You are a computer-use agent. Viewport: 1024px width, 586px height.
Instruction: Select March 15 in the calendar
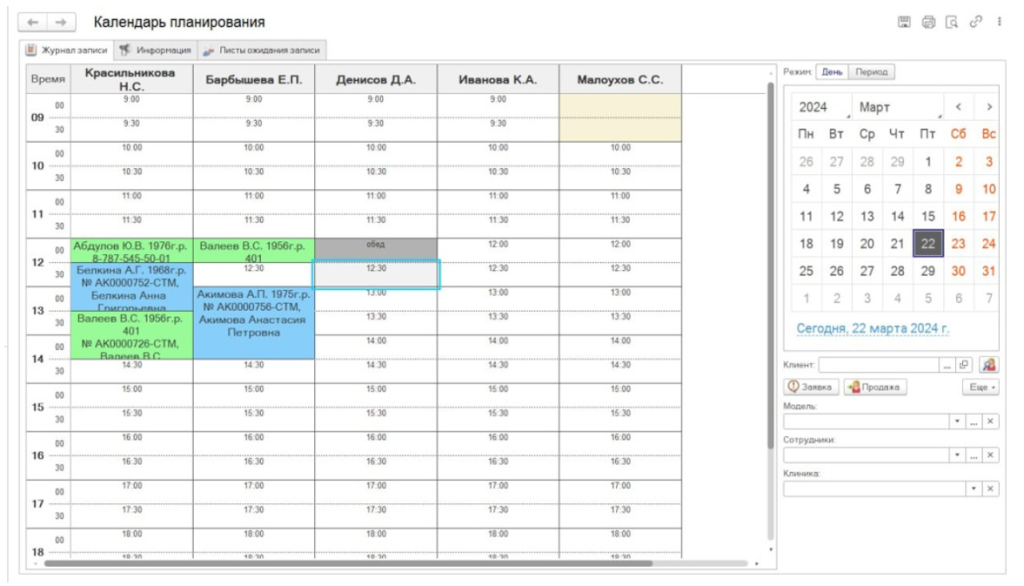pyautogui.click(x=928, y=216)
